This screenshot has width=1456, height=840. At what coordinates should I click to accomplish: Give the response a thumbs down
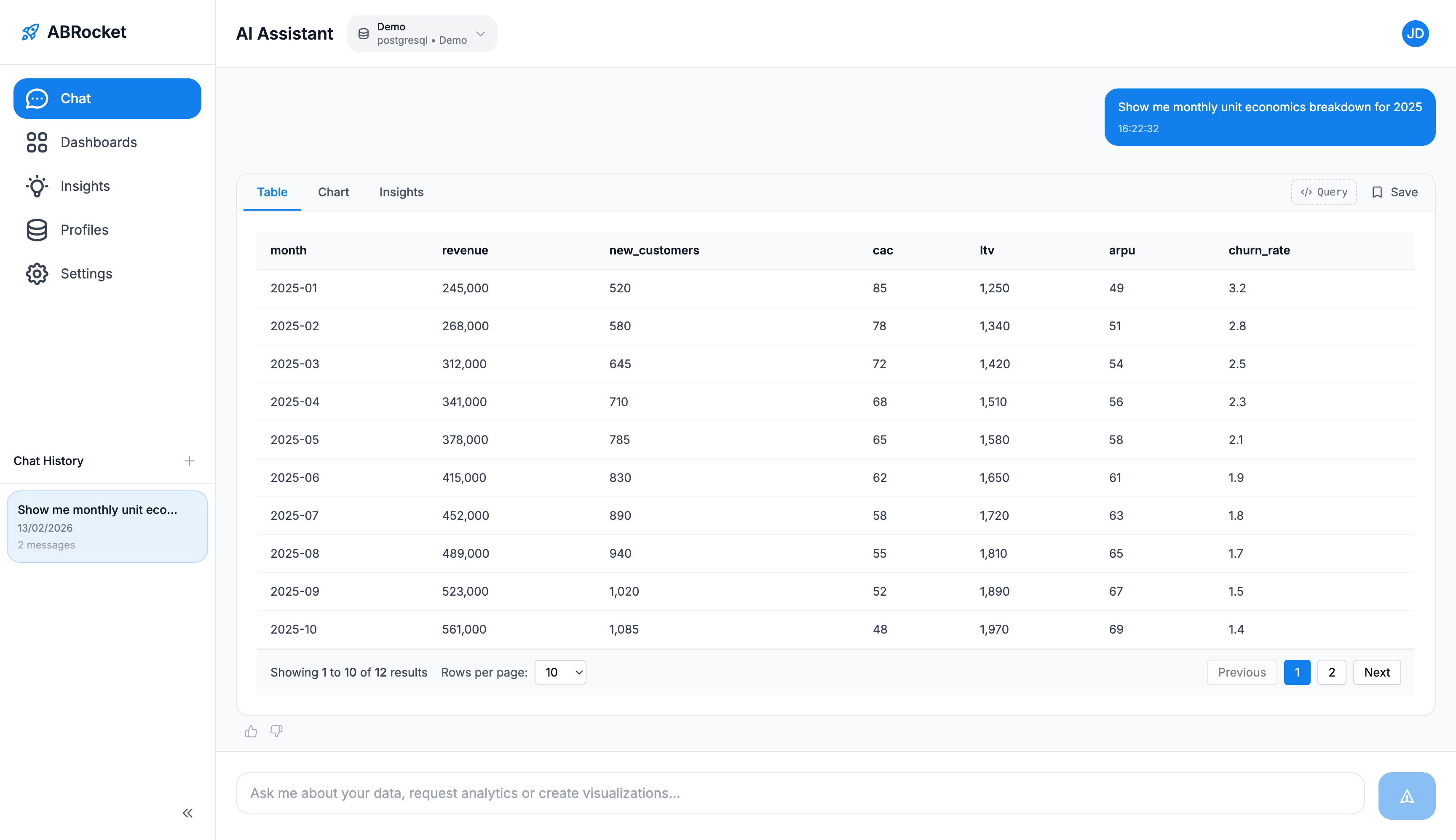276,731
